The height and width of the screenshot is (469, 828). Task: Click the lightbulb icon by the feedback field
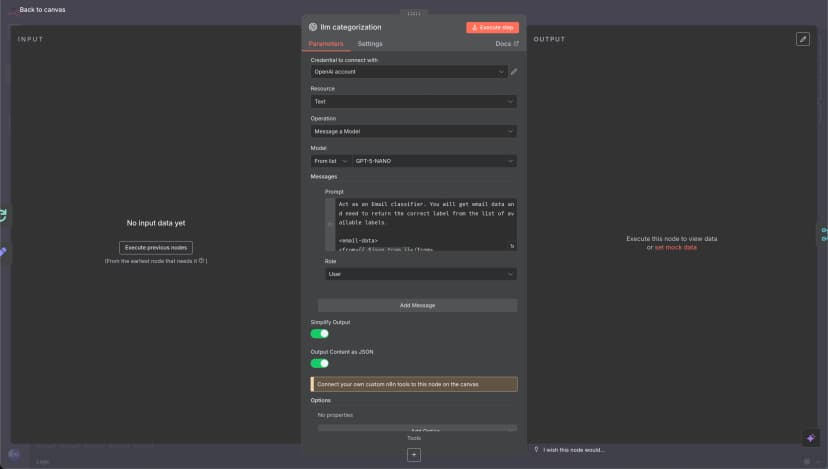[x=536, y=449]
